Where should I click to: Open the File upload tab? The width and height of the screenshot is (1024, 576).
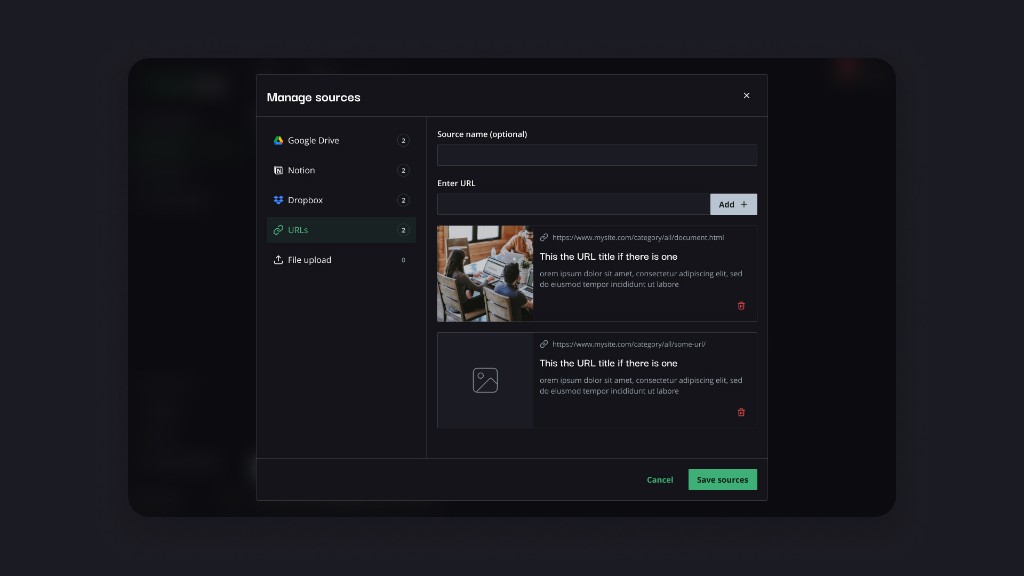coord(342,260)
